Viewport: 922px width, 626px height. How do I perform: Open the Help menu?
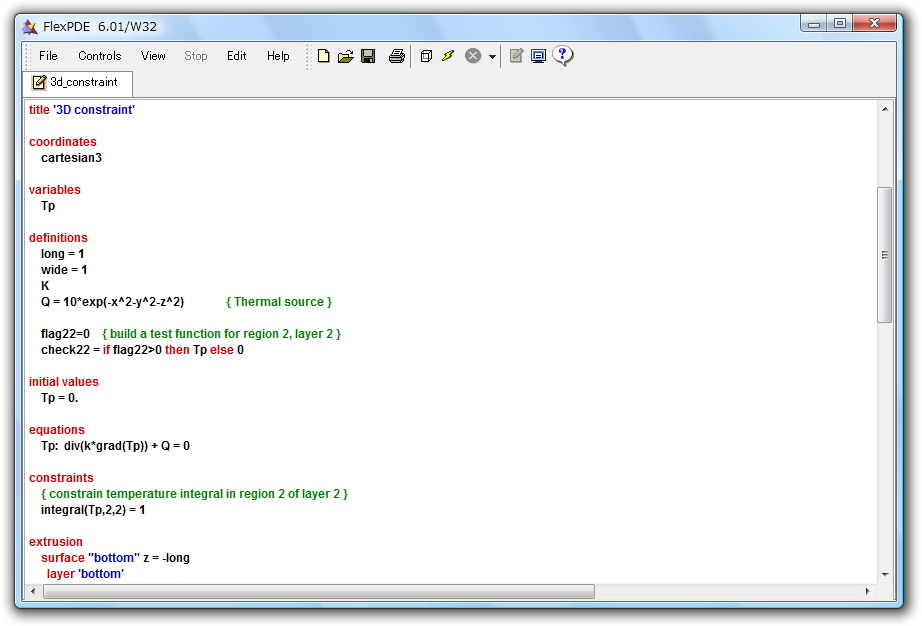click(x=278, y=56)
